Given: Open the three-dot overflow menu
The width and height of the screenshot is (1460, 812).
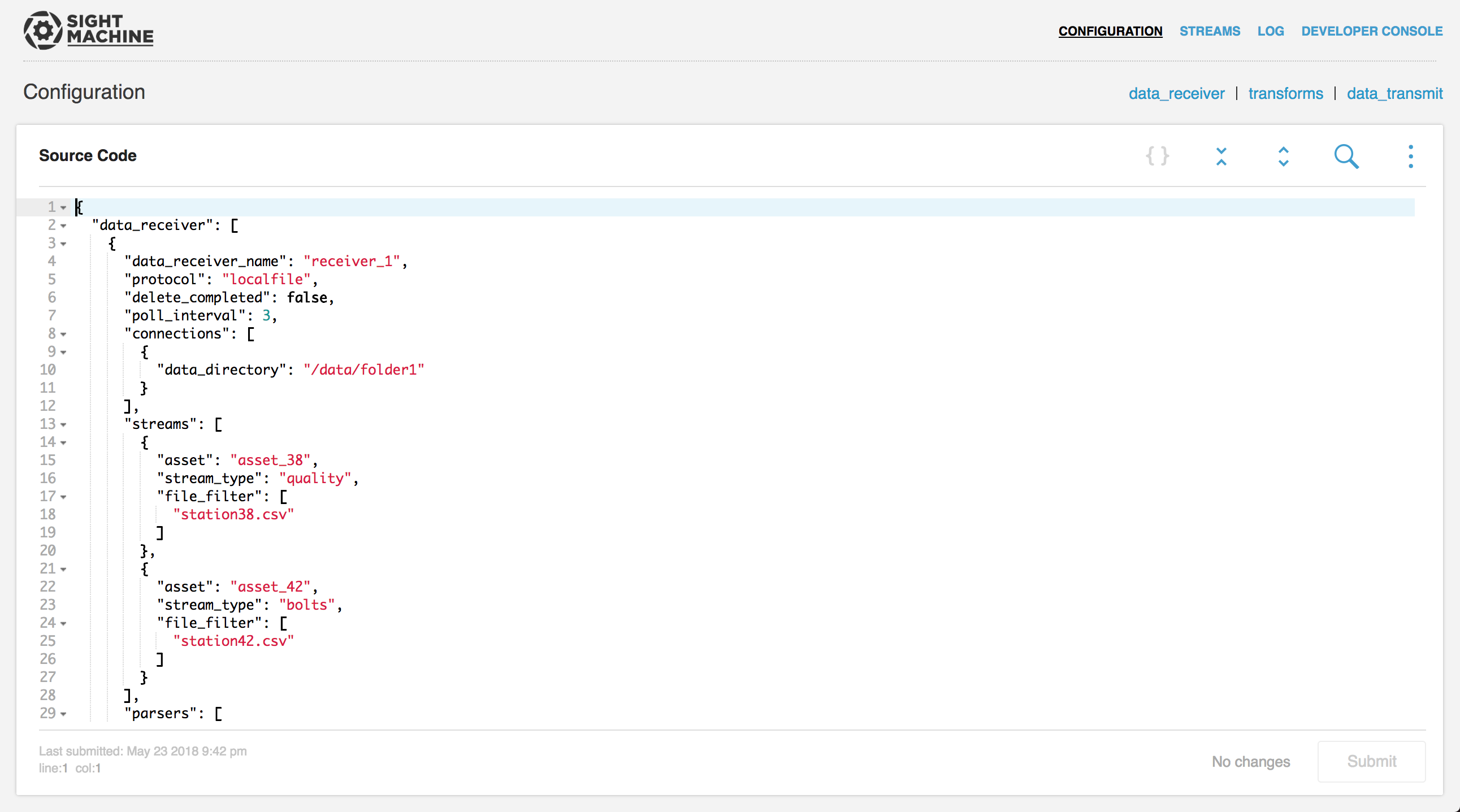Looking at the screenshot, I should point(1411,156).
